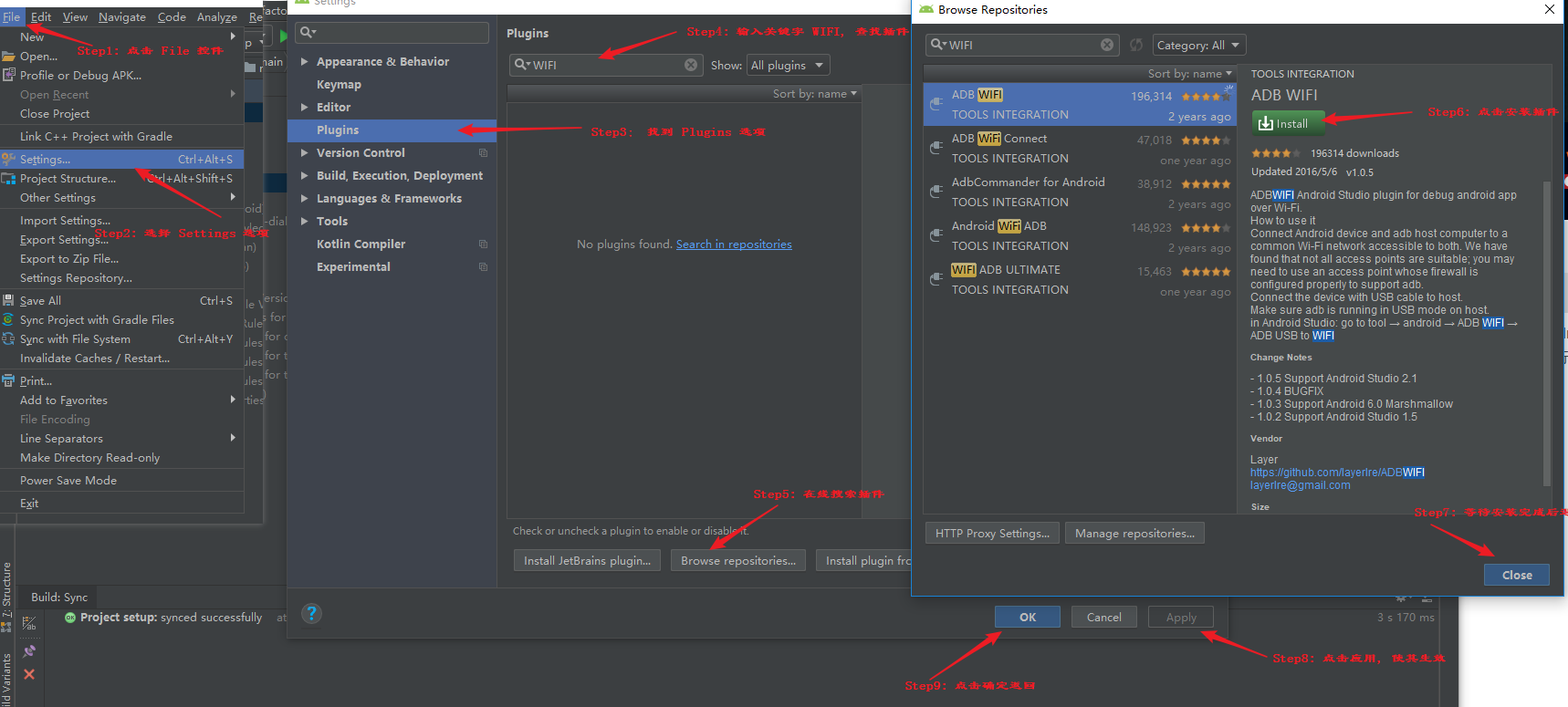Open Sort by name in Plugins panel
Image resolution: width=1568 pixels, height=707 pixels.
point(815,93)
